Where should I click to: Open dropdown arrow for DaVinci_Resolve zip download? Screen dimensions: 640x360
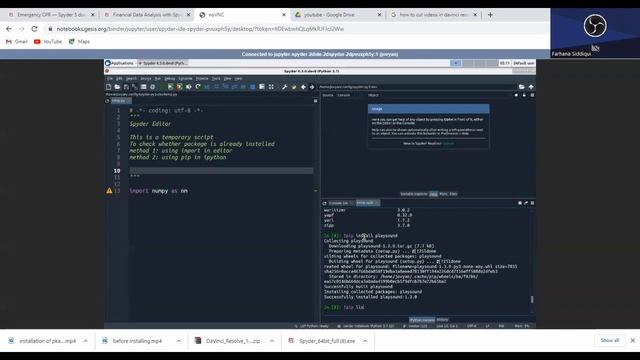click(272, 341)
